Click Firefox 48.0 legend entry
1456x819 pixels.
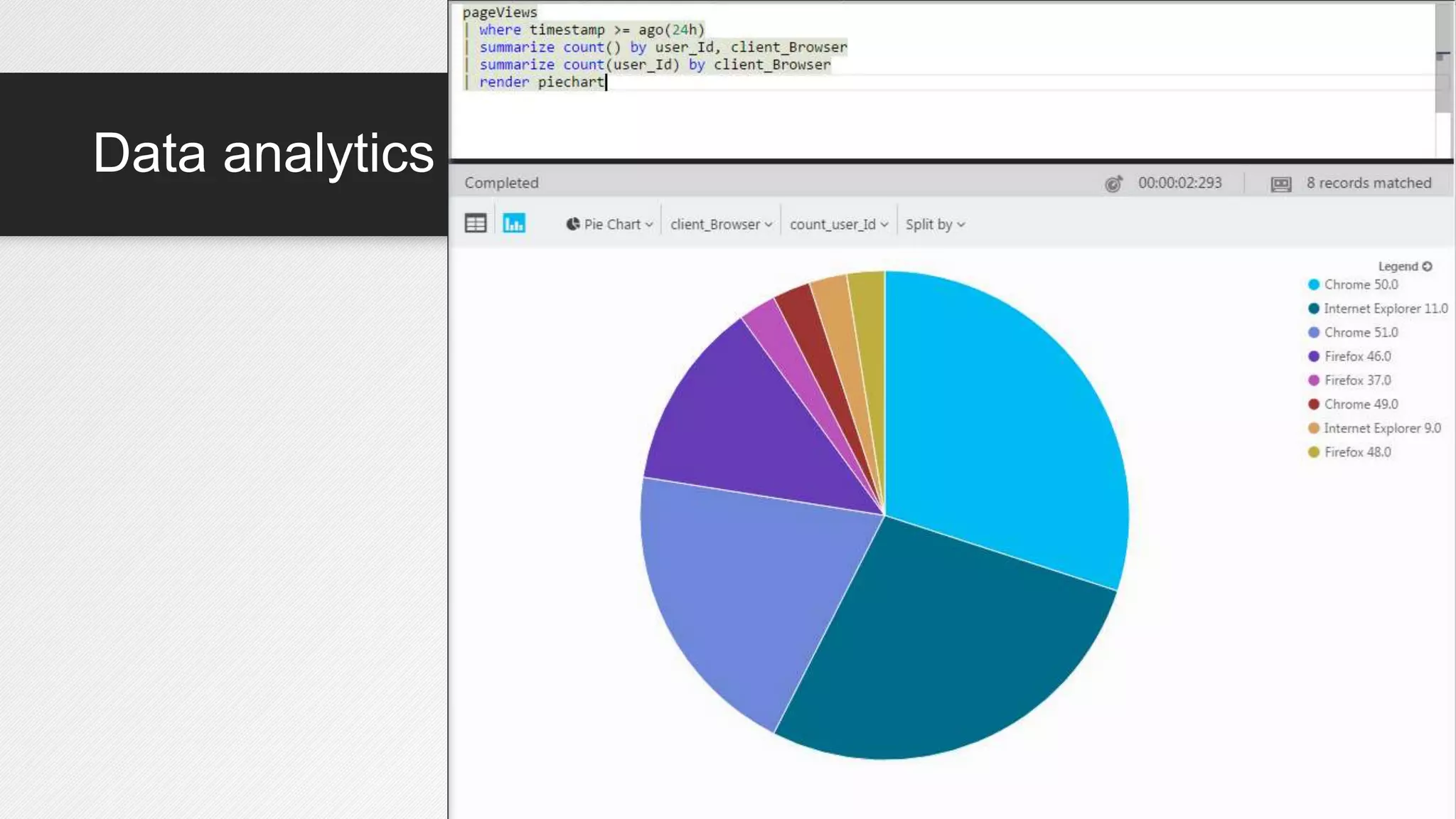(x=1349, y=452)
